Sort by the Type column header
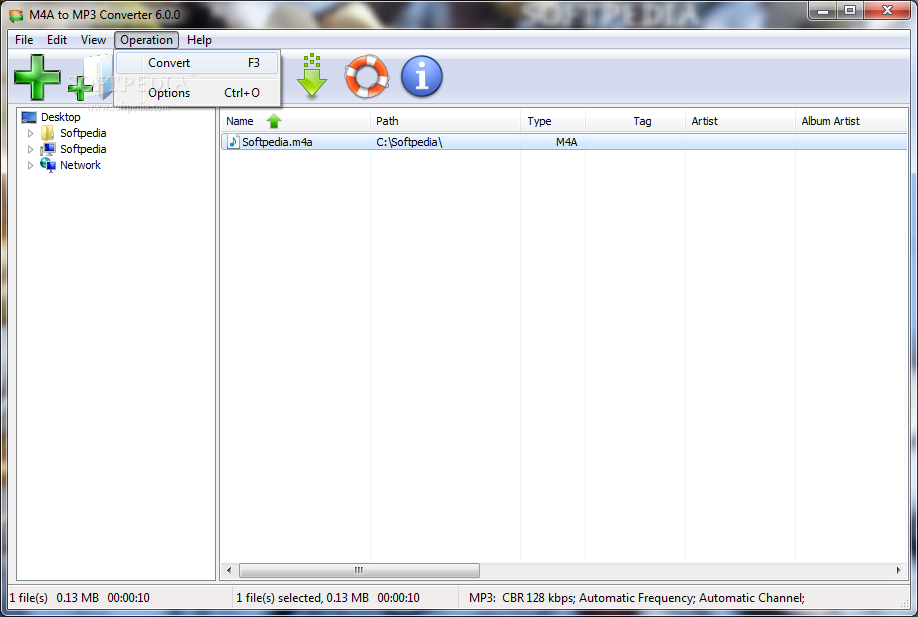Image resolution: width=918 pixels, height=617 pixels. pyautogui.click(x=553, y=121)
